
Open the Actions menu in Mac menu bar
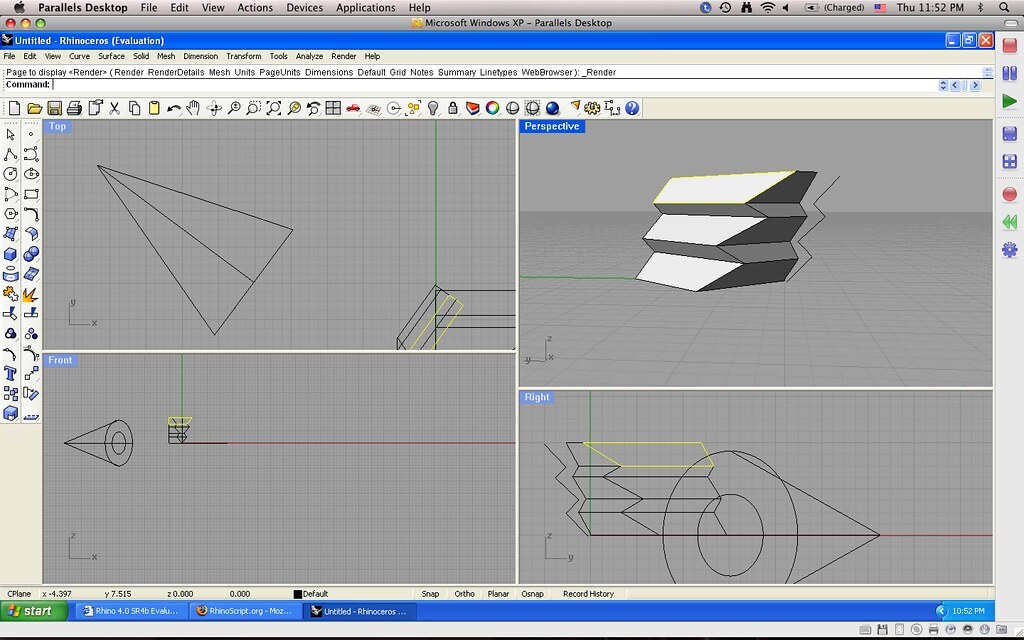[255, 8]
